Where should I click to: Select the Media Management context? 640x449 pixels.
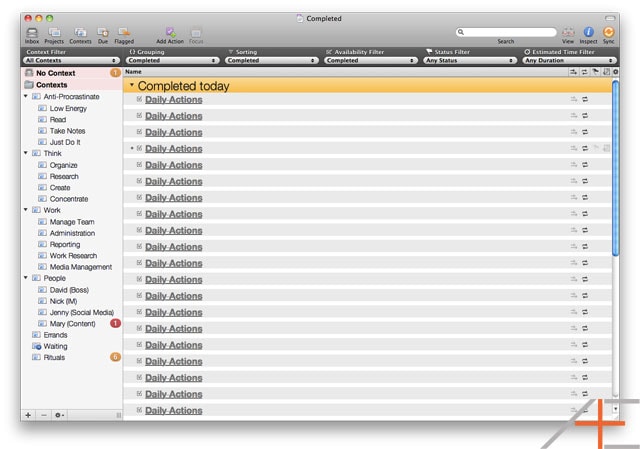pos(81,267)
